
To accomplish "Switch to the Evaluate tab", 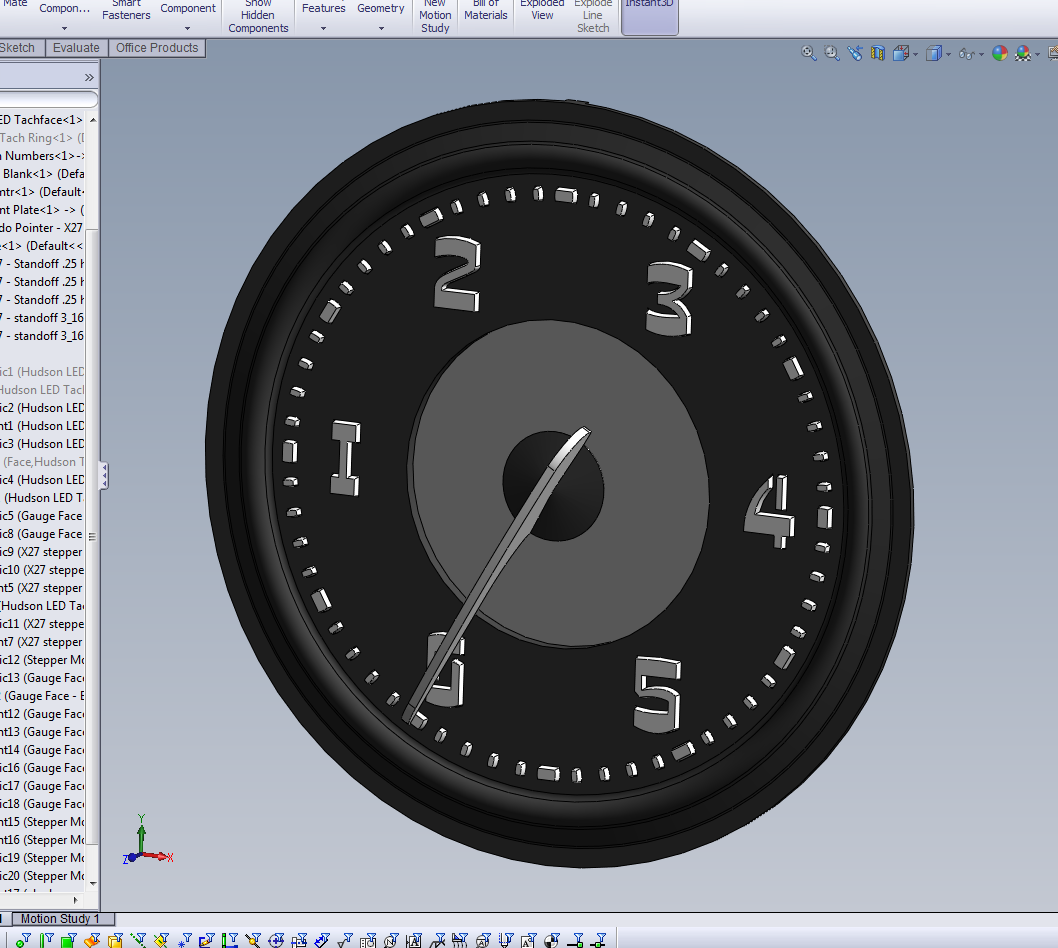I will [76, 48].
